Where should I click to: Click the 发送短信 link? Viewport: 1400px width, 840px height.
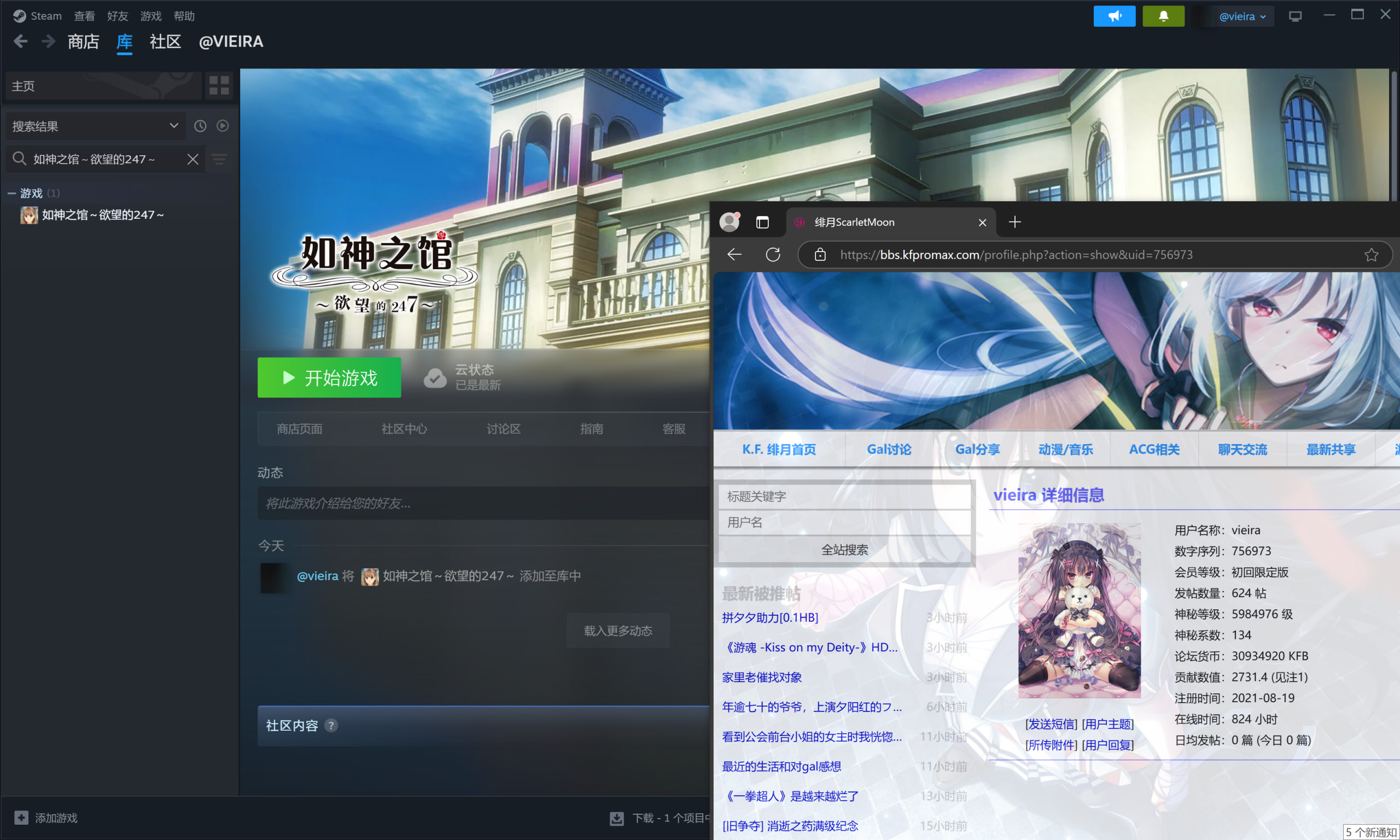[1051, 724]
